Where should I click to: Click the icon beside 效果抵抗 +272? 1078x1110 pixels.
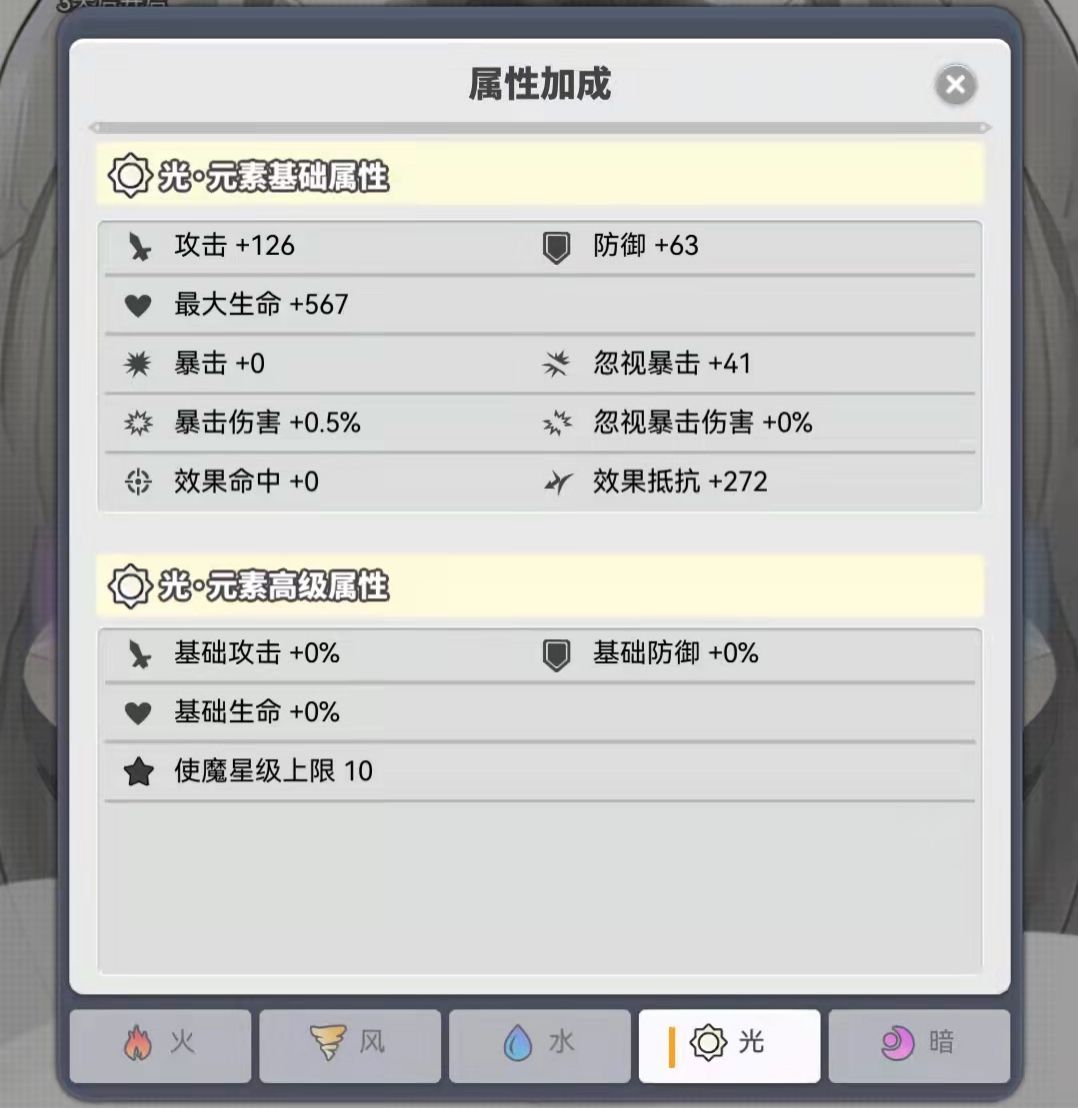[557, 482]
